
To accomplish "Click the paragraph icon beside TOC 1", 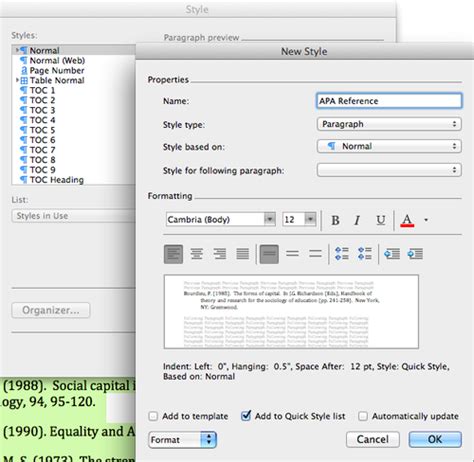I will (x=24, y=90).
